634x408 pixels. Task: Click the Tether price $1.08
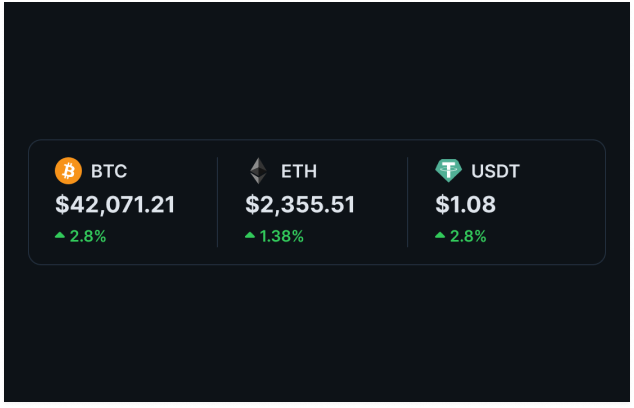click(x=468, y=205)
